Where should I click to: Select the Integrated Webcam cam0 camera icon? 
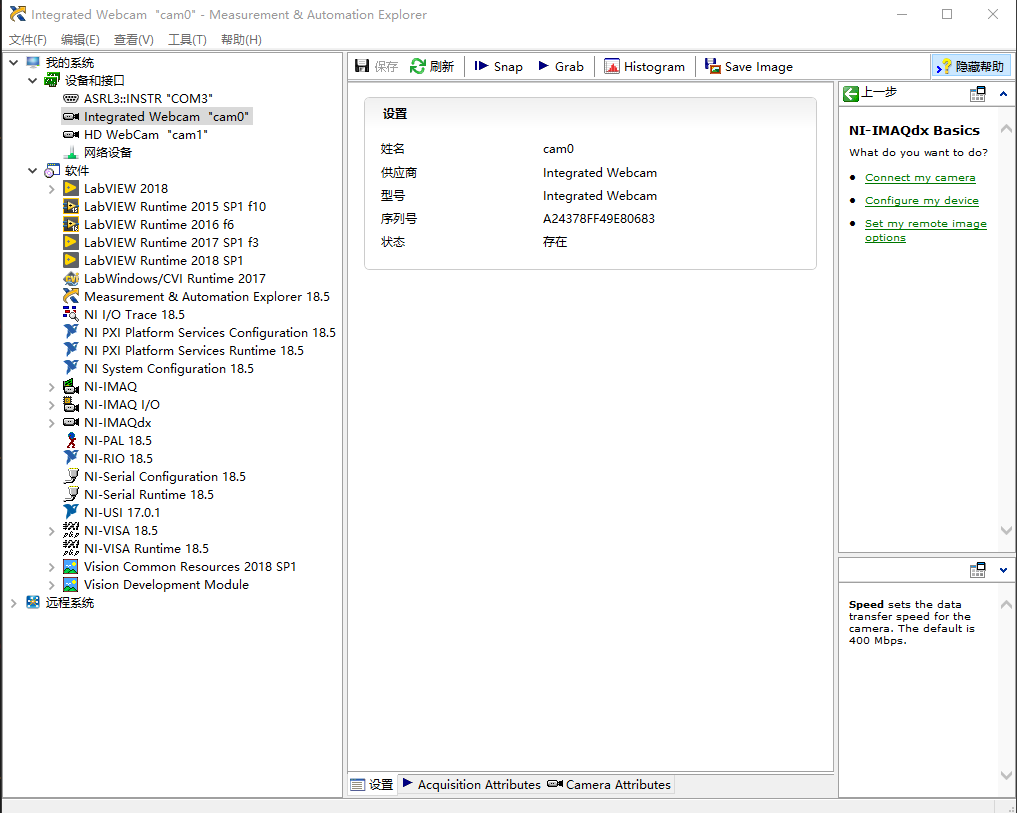[x=71, y=117]
